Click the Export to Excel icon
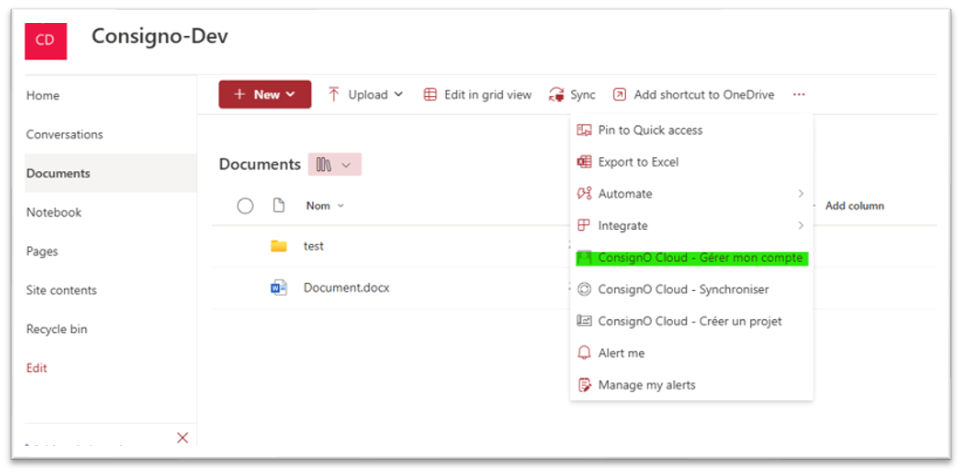962x474 pixels. pos(585,162)
